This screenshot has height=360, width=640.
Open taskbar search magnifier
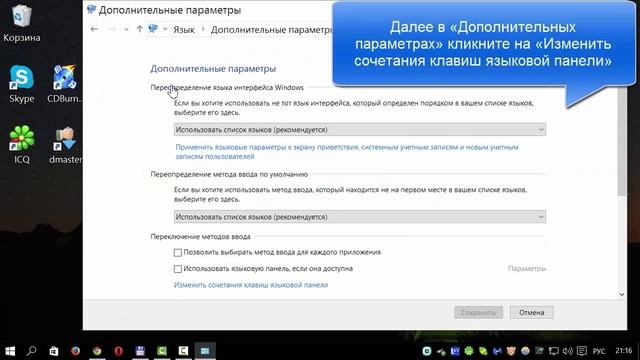pyautogui.click(x=31, y=351)
